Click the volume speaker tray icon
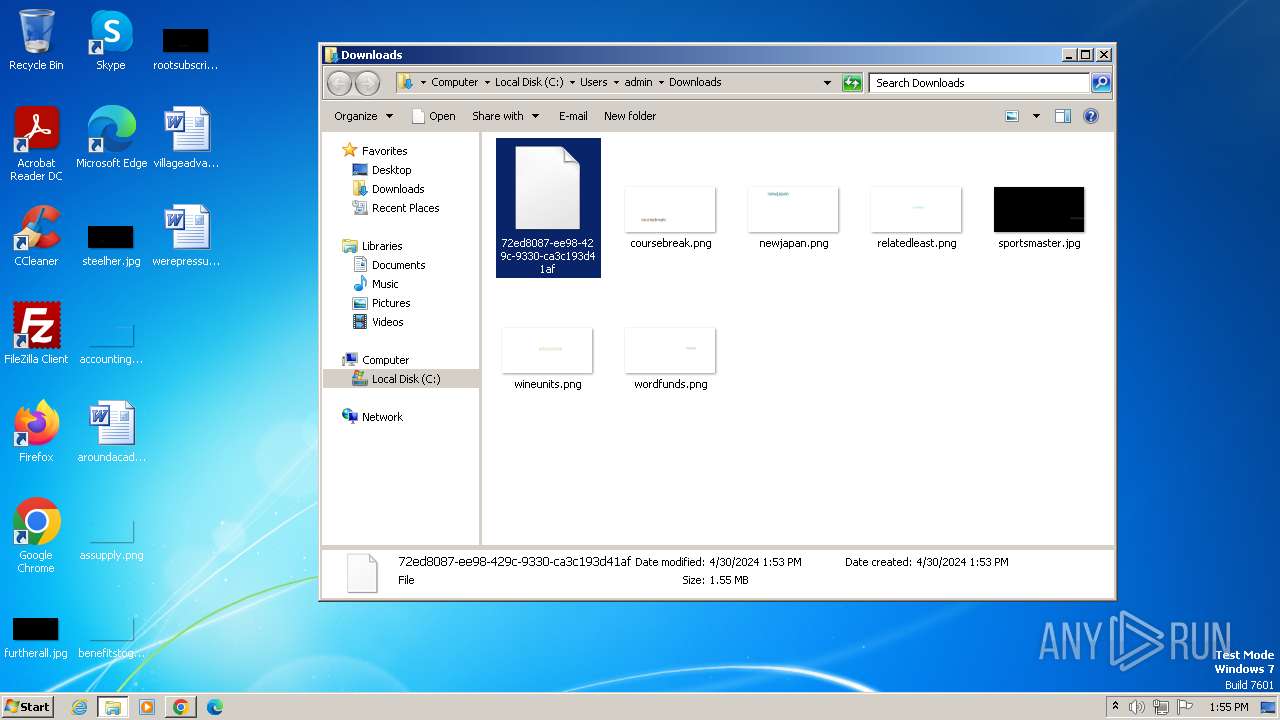Viewport: 1280px width, 720px height. pyautogui.click(x=1137, y=707)
